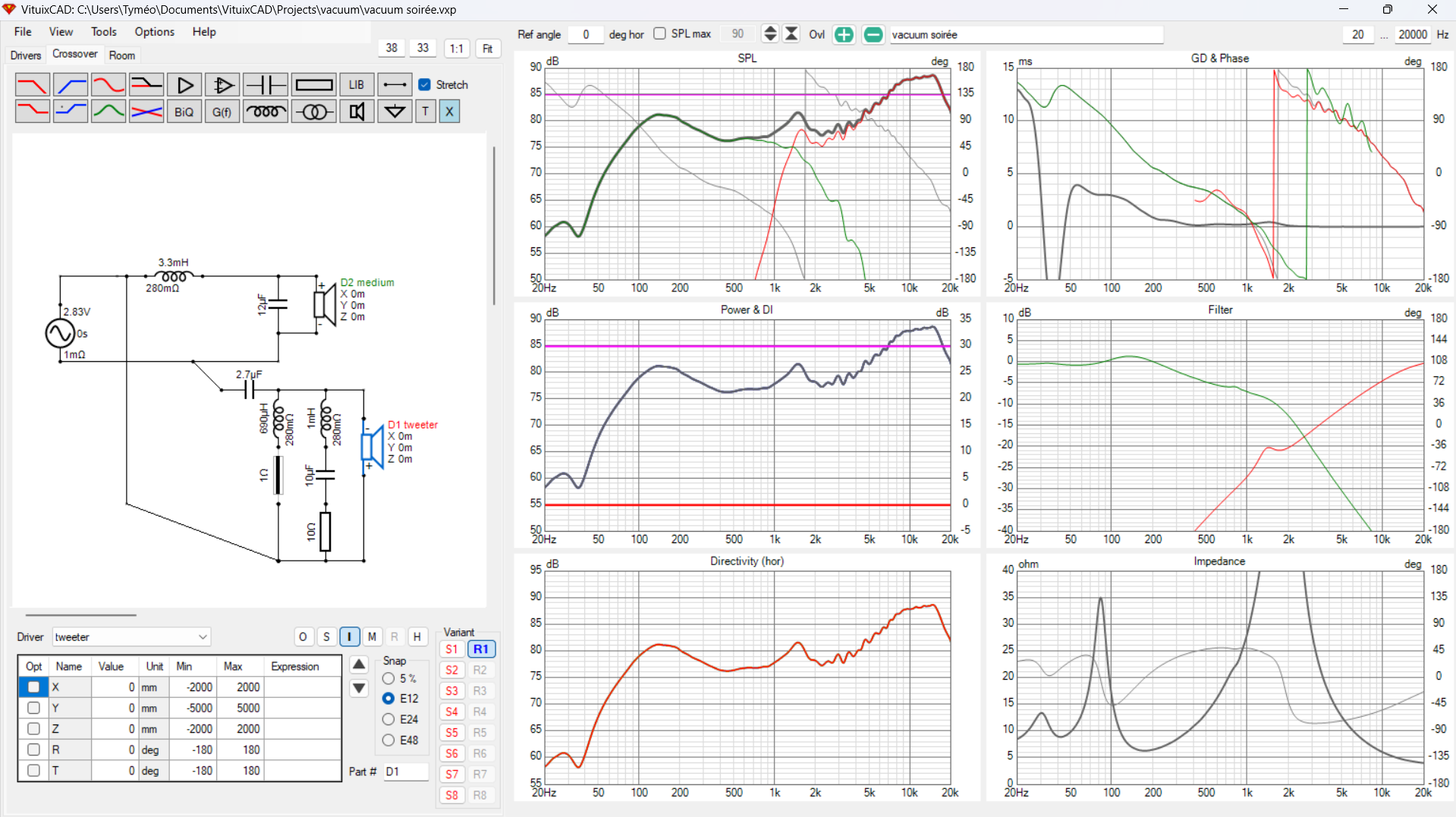
Task: Add a red low-pass filter block
Action: click(32, 85)
